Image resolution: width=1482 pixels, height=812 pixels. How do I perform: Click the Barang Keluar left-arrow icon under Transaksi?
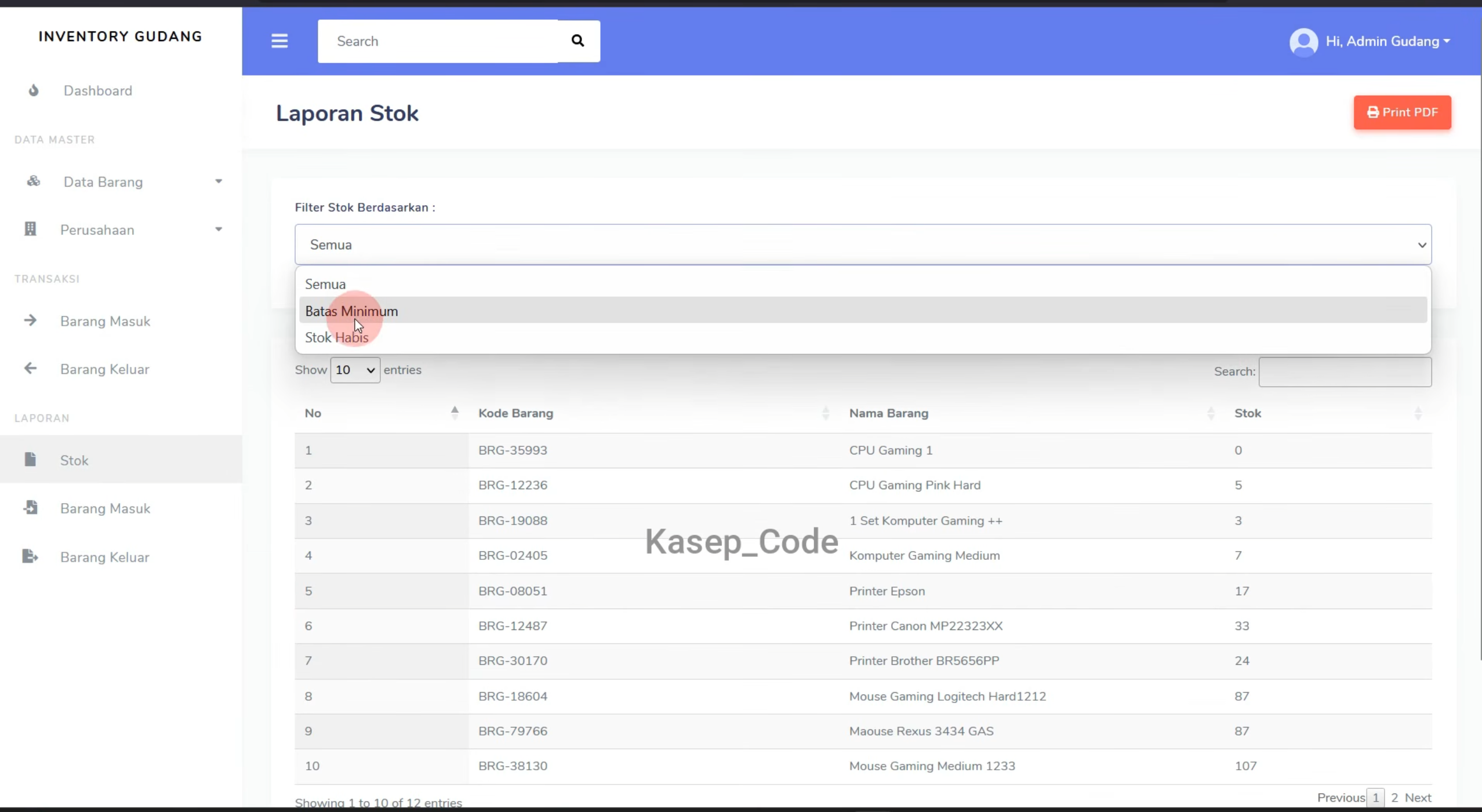(30, 369)
